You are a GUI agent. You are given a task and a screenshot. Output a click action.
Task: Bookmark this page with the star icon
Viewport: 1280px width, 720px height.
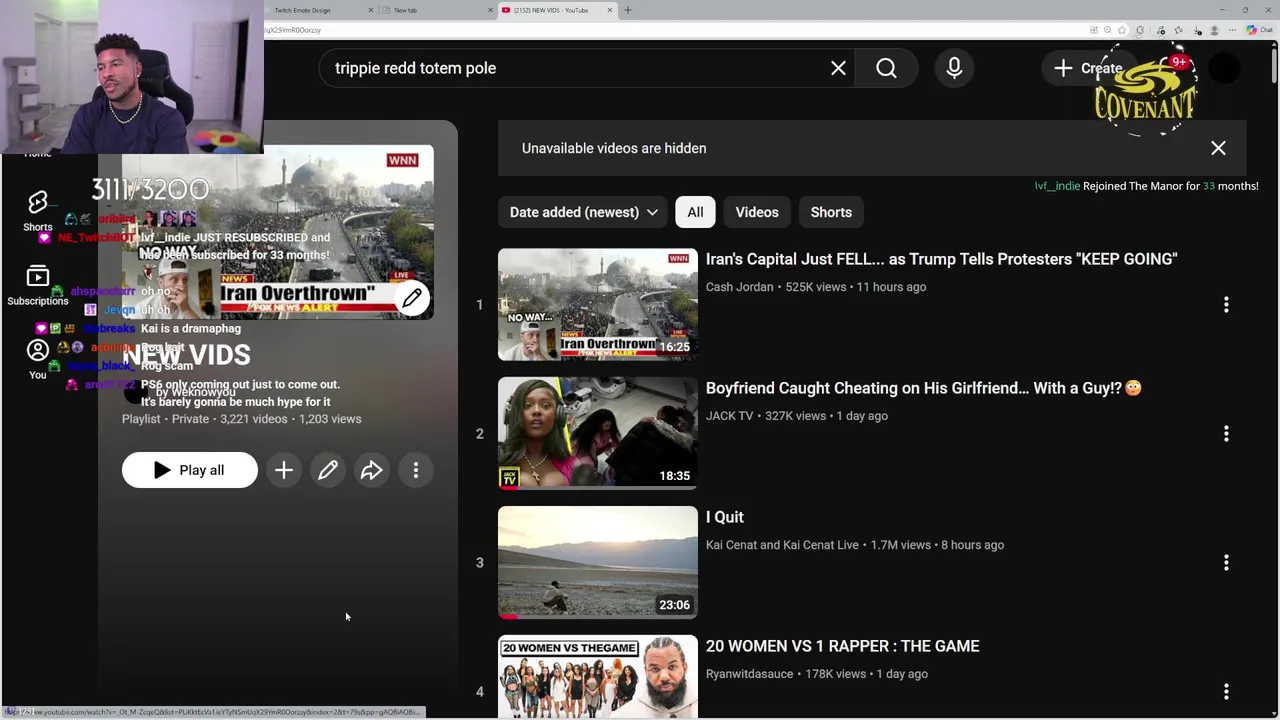point(1123,30)
